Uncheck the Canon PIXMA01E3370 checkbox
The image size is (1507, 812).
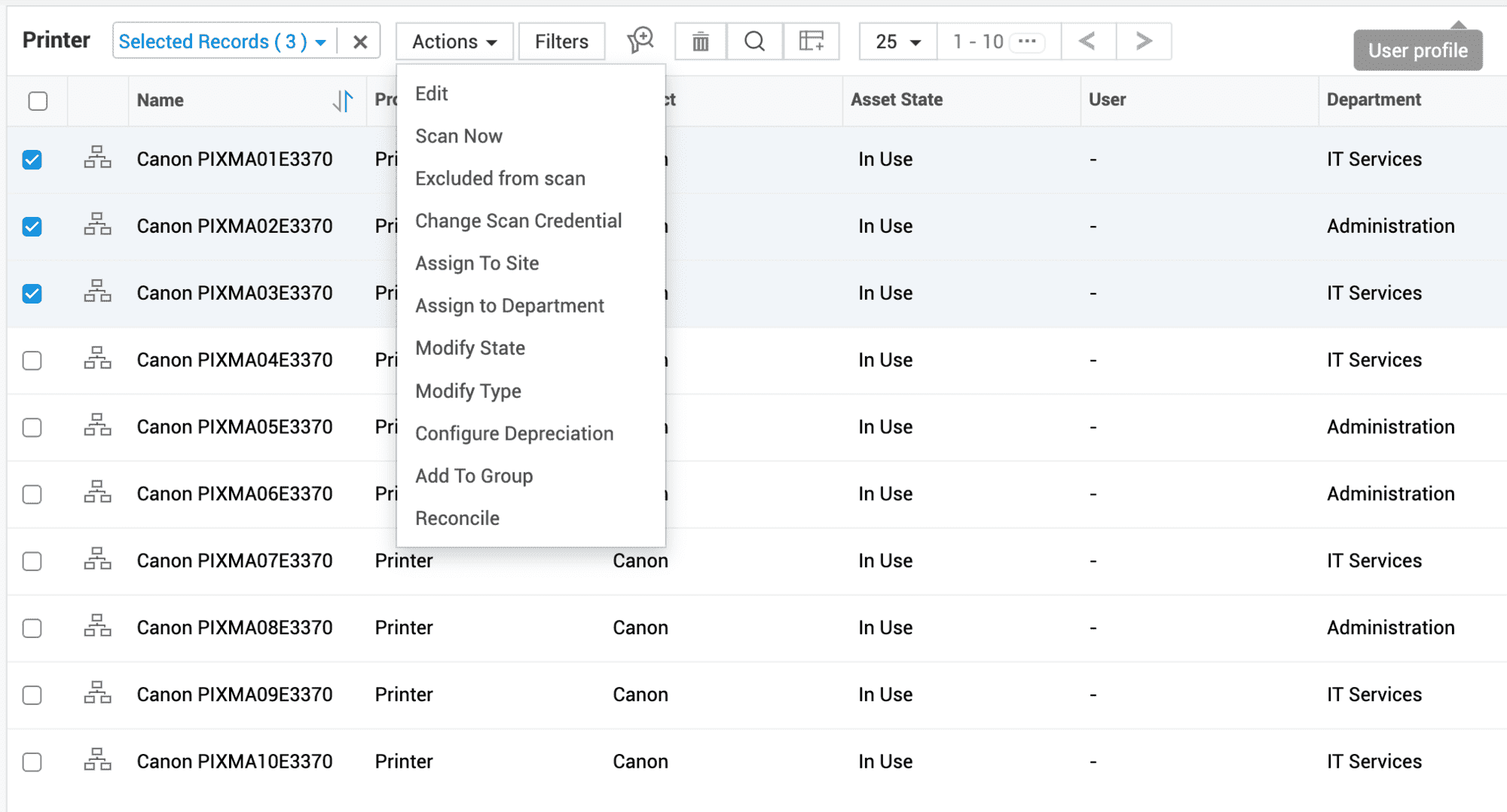[x=32, y=160]
